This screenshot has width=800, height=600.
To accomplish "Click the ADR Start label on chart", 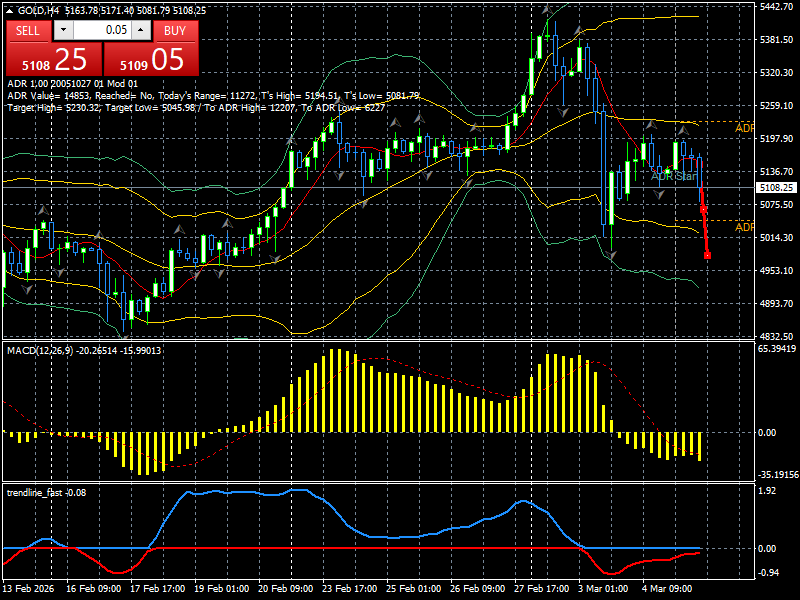I will point(674,177).
